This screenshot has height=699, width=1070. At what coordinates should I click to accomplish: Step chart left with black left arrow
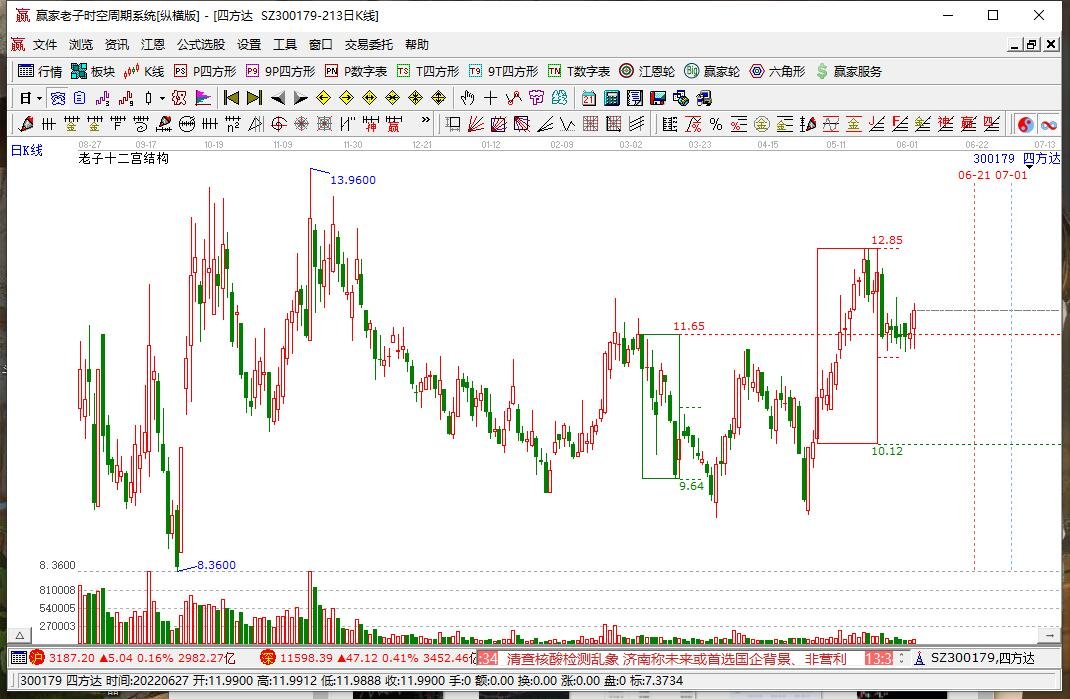tap(278, 98)
